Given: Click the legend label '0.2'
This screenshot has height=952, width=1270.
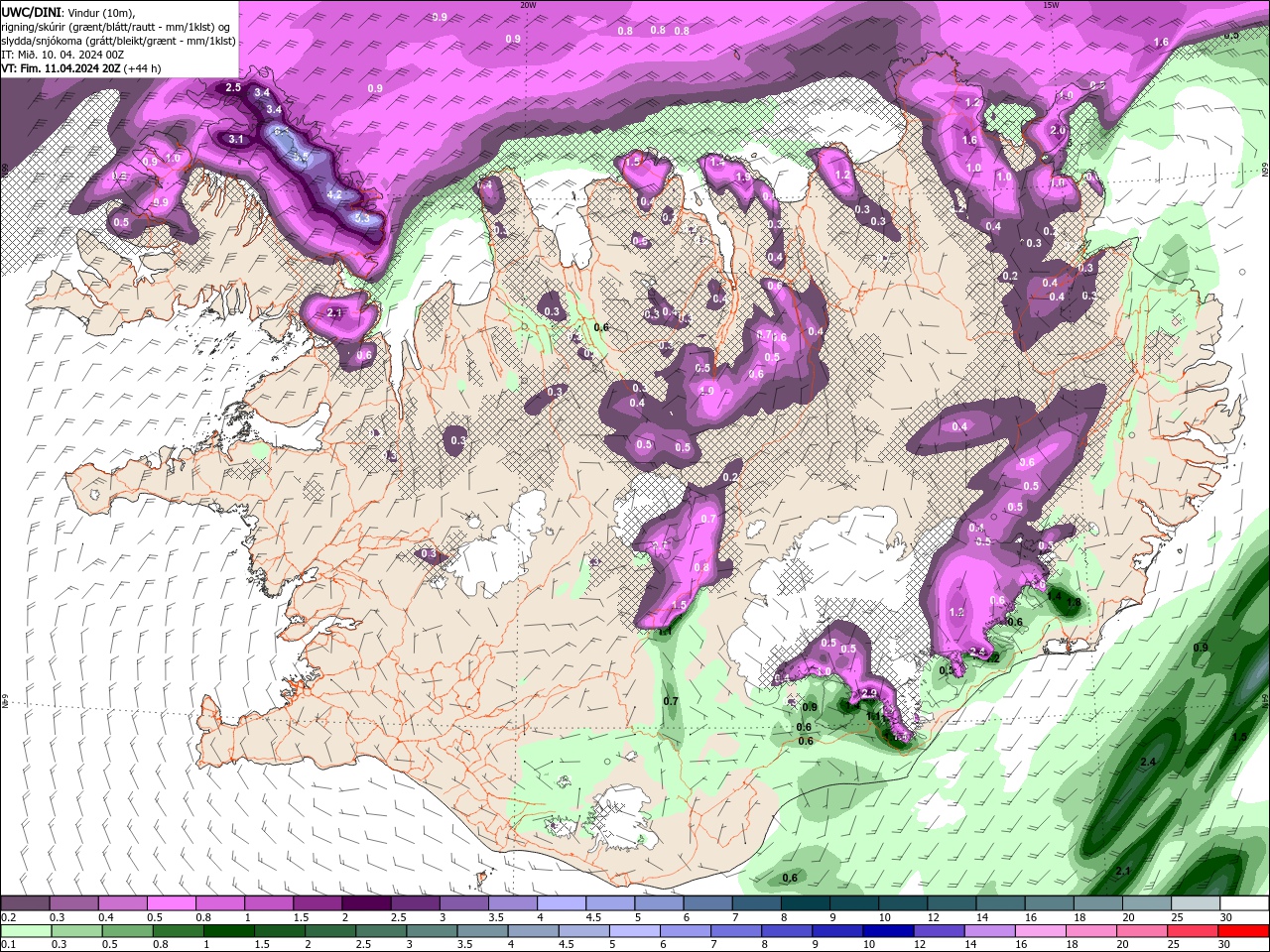Looking at the screenshot, I should 8,917.
